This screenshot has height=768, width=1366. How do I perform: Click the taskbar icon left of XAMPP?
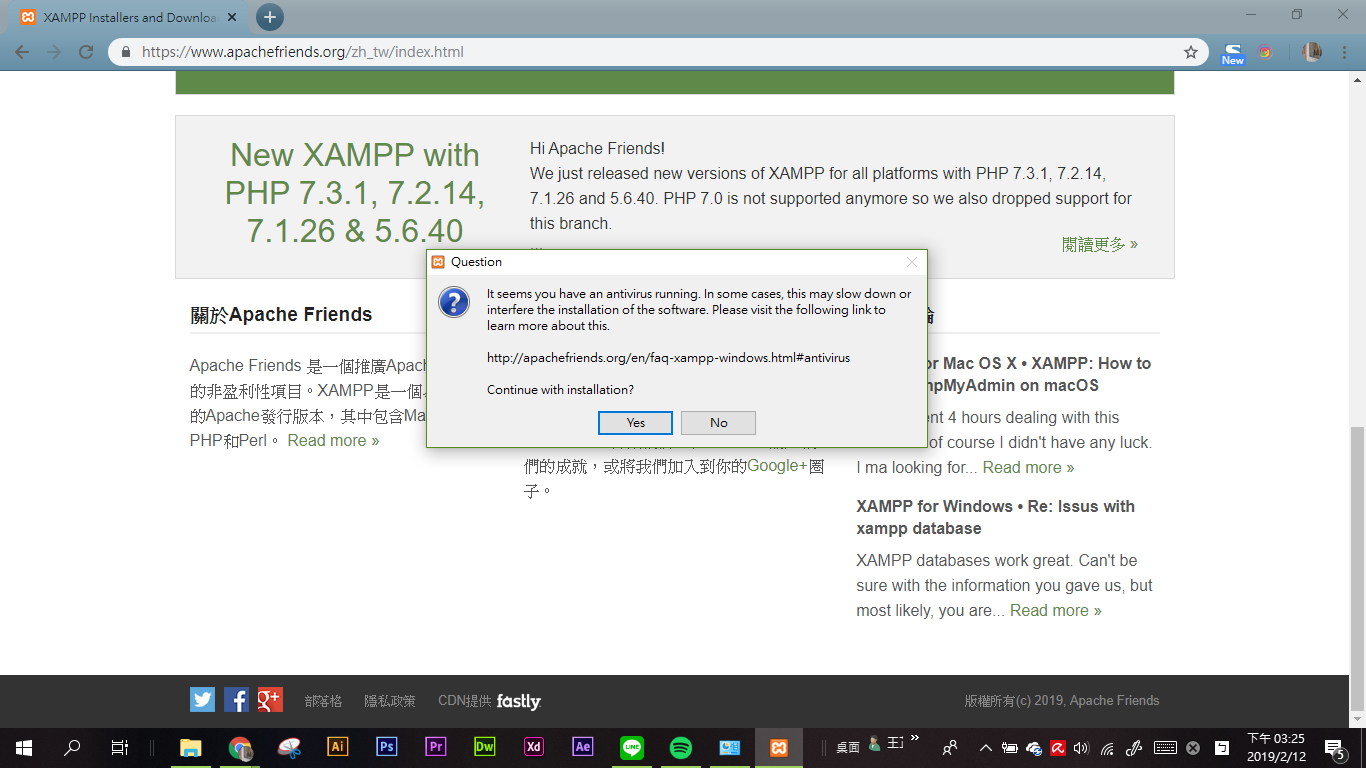(x=729, y=747)
